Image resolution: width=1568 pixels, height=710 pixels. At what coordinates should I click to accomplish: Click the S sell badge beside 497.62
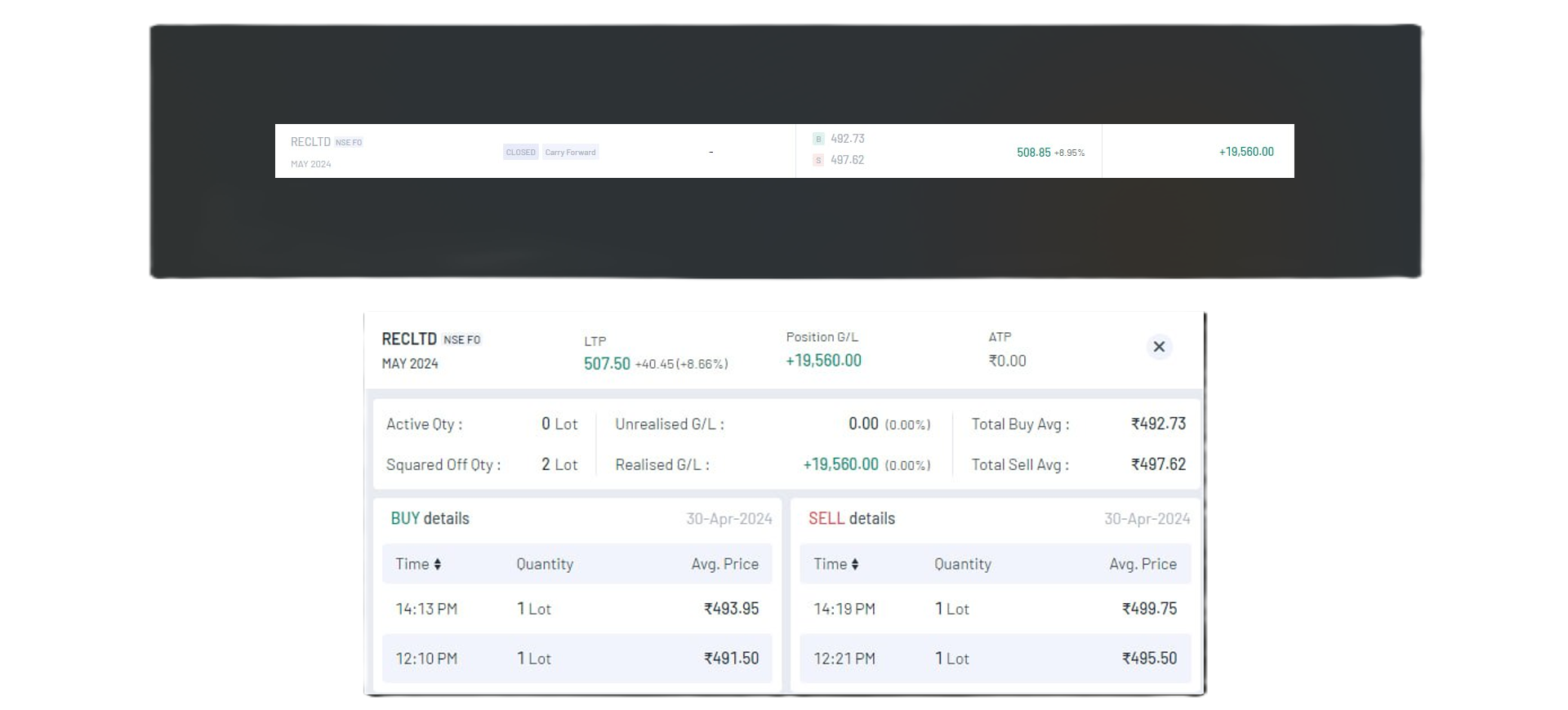pyautogui.click(x=818, y=160)
